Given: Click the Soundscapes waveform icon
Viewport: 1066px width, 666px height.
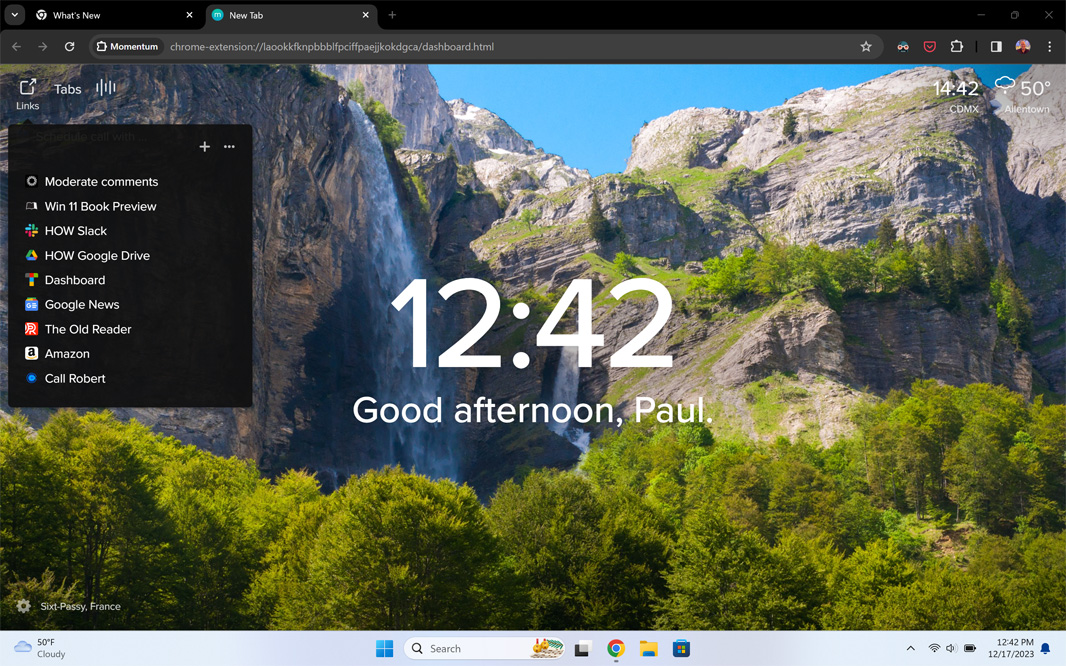Looking at the screenshot, I should click(x=105, y=88).
